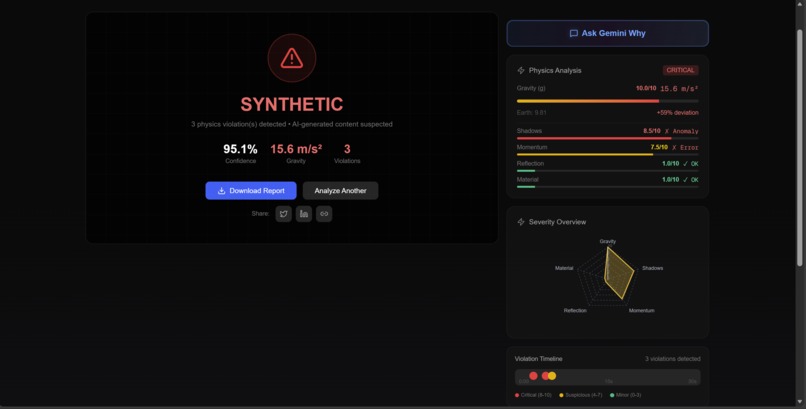Click the Reflection score bar
The height and width of the screenshot is (409, 806).
click(x=608, y=171)
